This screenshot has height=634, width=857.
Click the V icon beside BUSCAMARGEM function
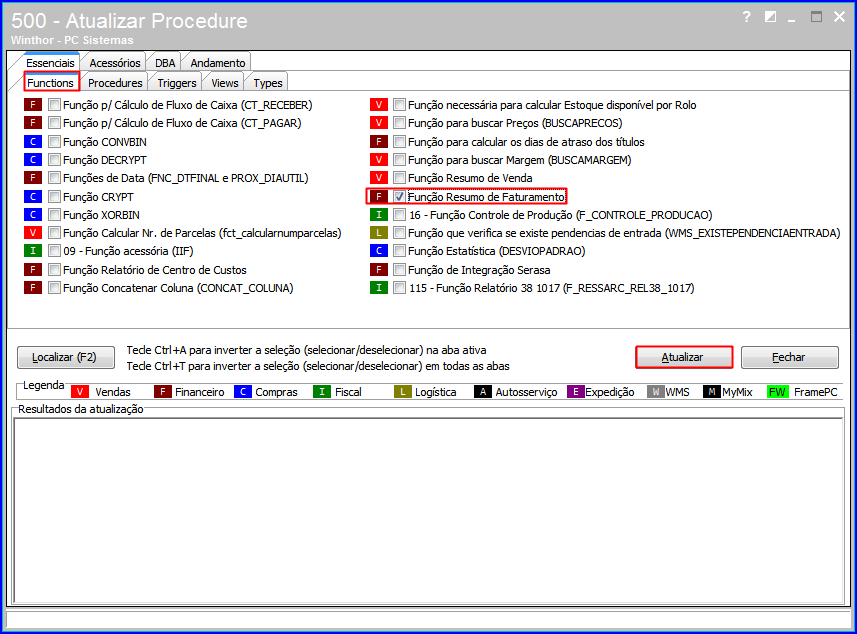[379, 160]
